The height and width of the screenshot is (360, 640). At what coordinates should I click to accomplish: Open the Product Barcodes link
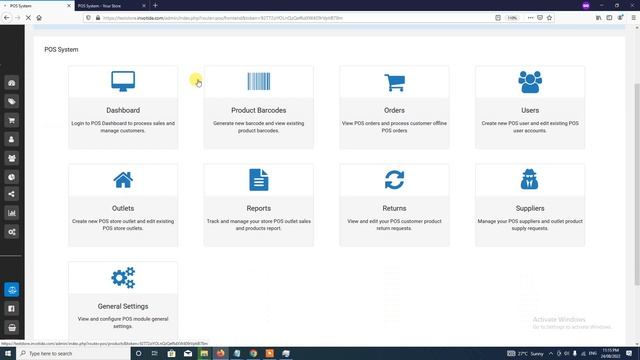coord(259,110)
